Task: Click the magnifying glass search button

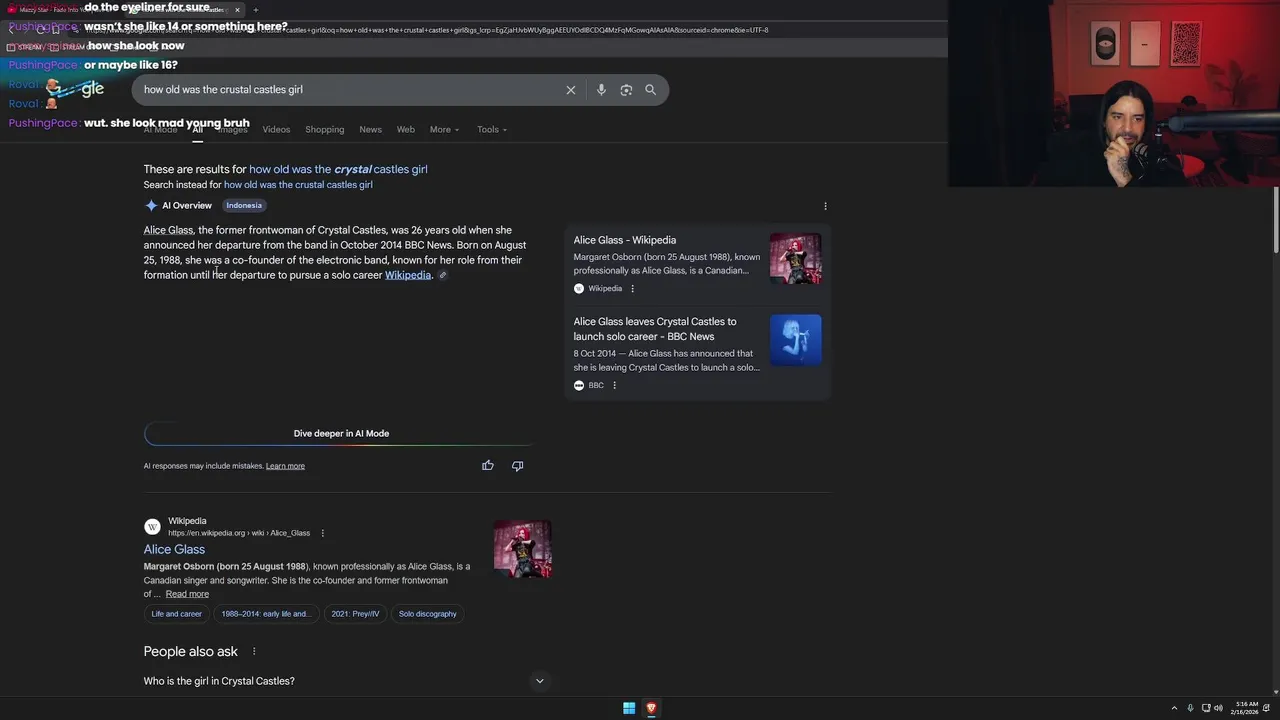Action: click(x=650, y=90)
